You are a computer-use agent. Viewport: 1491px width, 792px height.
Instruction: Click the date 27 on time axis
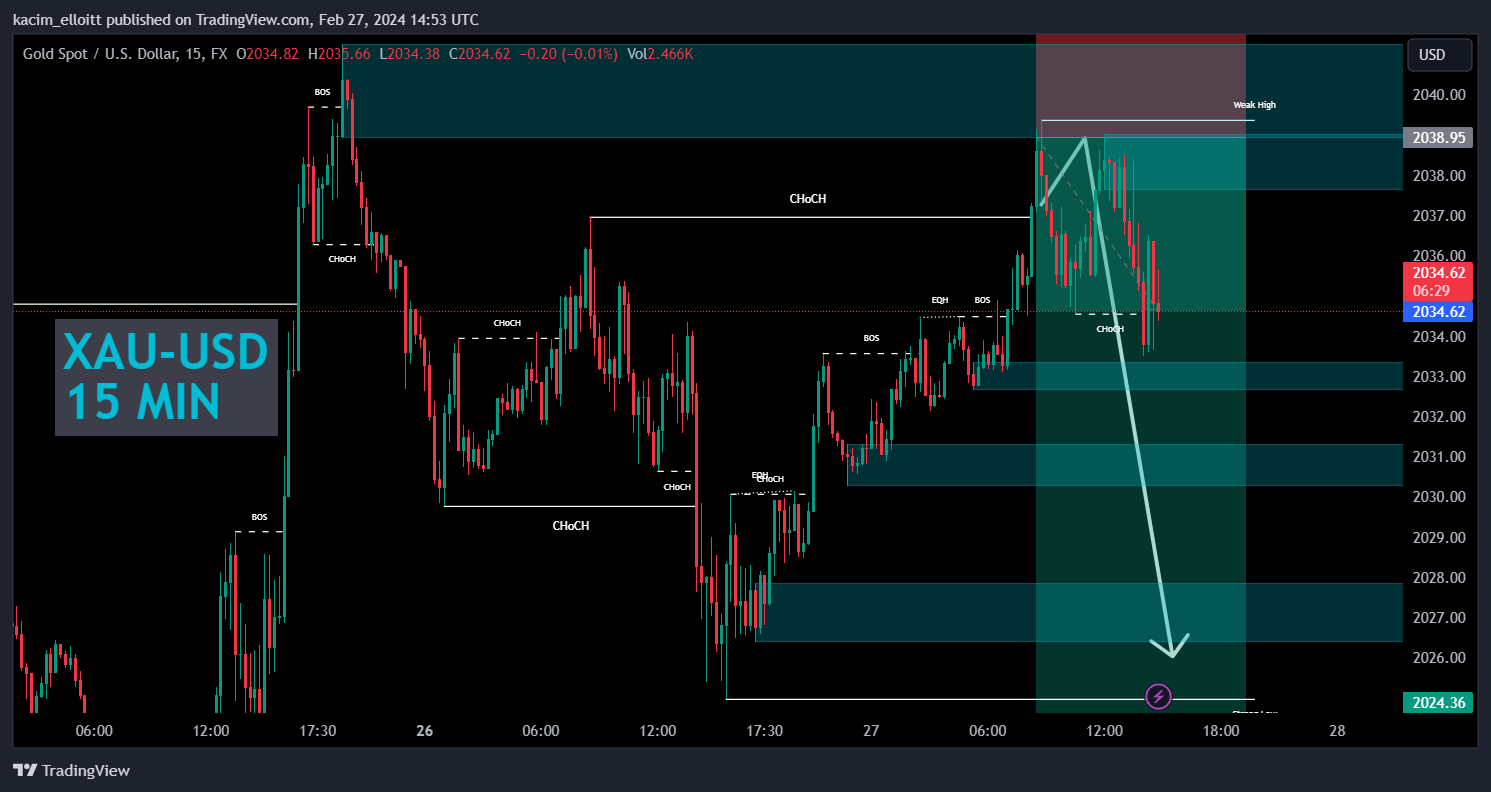coord(871,731)
